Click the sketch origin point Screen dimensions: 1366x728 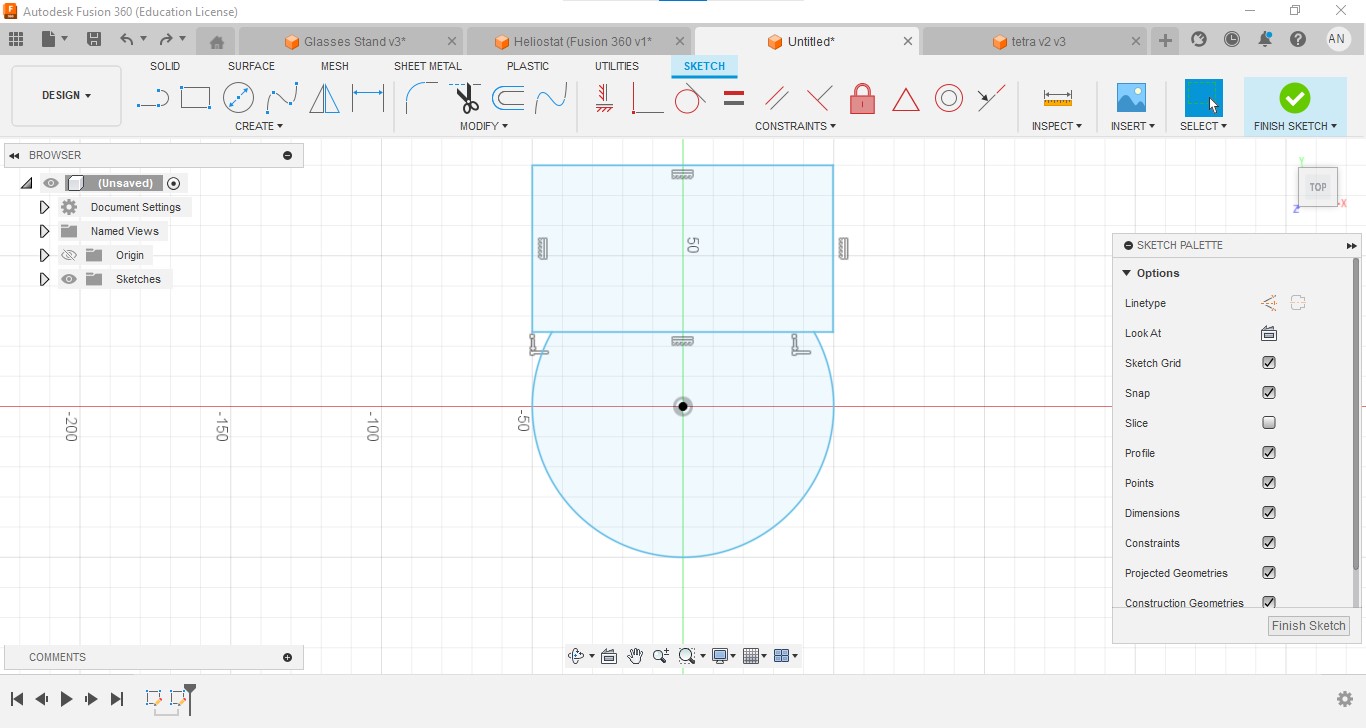click(x=683, y=406)
